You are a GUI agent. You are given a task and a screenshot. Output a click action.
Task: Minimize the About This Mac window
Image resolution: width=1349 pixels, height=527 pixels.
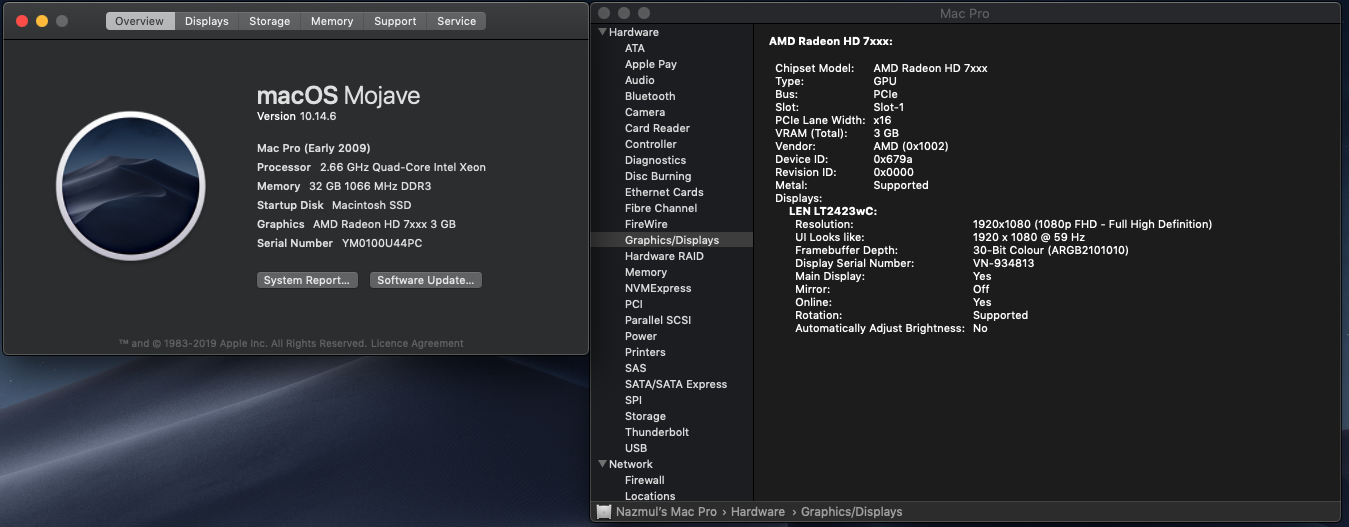coord(41,21)
